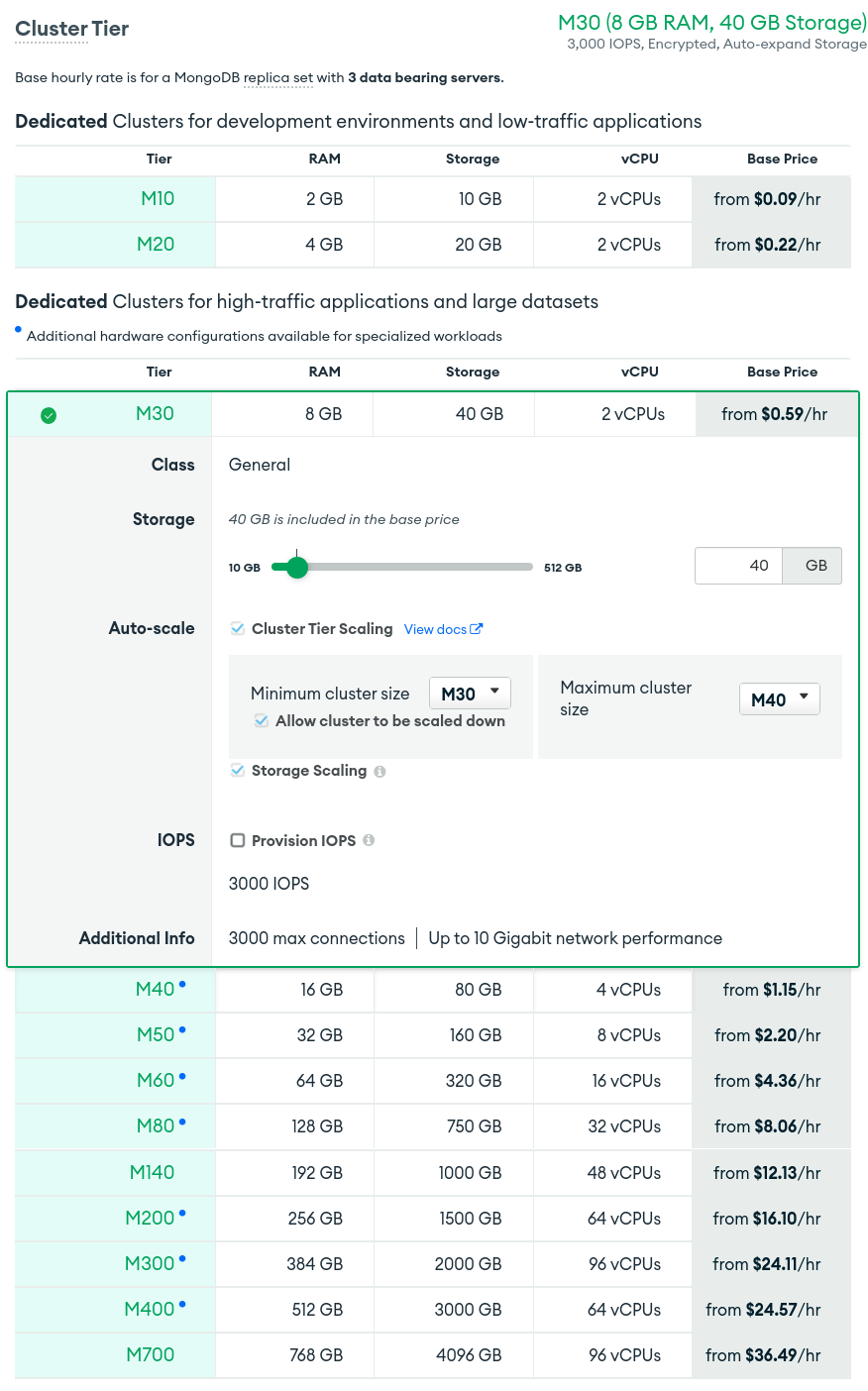
Task: Uncheck Allow cluster to be scaled down
Action: 262,721
